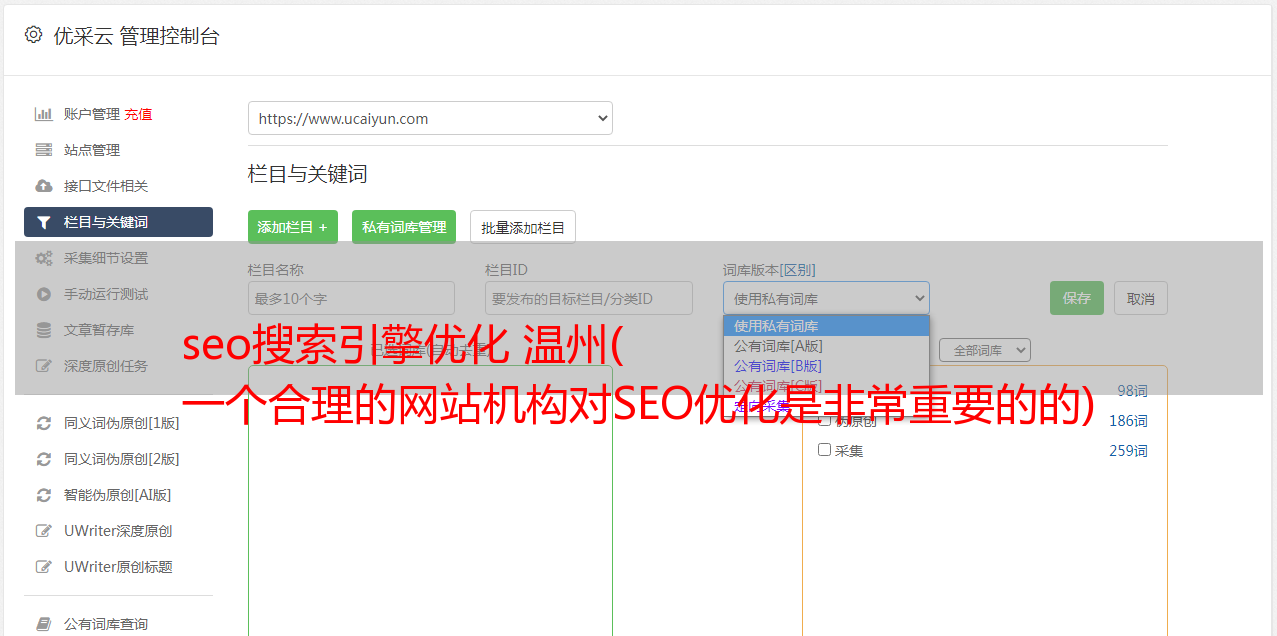The image size is (1277, 636).
Task: Click the edit icon for UWriter深度原创
Action: point(43,531)
